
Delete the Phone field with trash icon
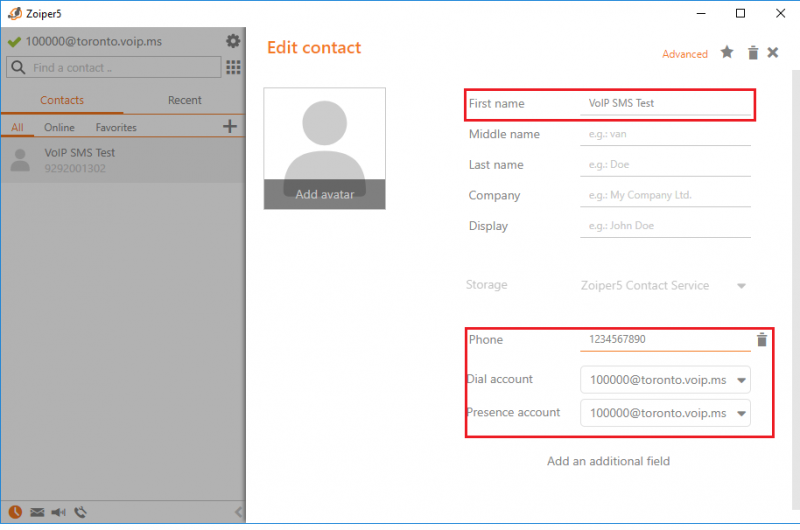(x=762, y=340)
